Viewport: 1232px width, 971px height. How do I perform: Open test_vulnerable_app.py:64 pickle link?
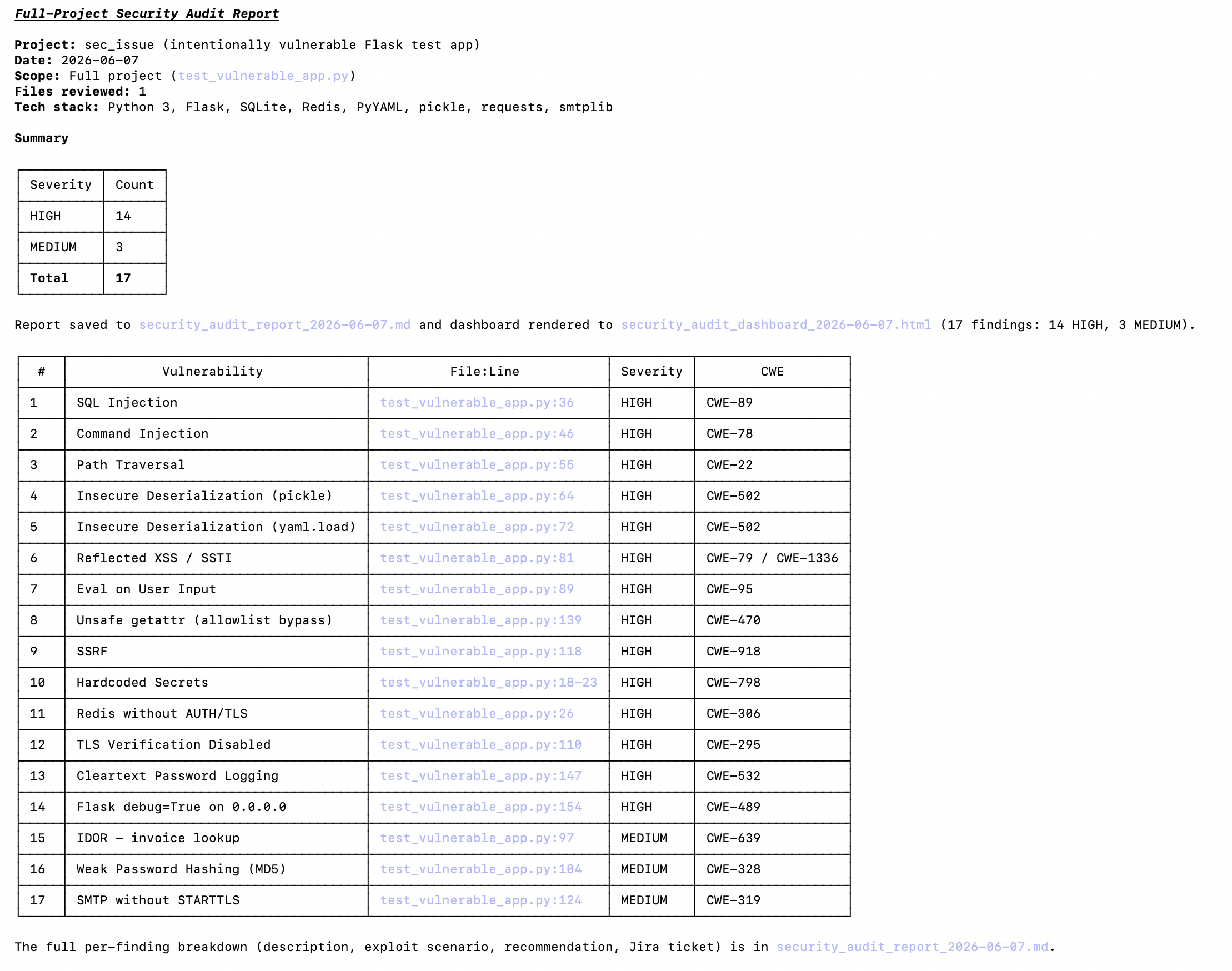click(x=477, y=495)
